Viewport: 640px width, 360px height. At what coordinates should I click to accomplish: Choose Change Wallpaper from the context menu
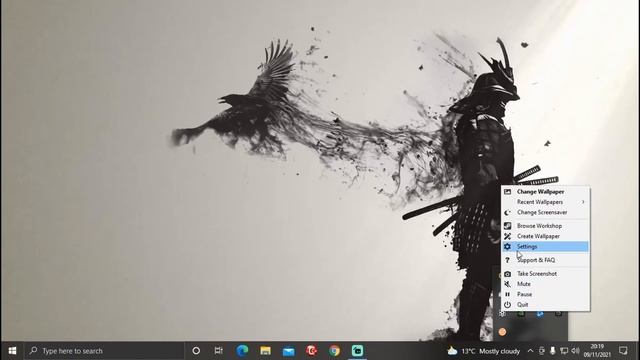tap(545, 191)
